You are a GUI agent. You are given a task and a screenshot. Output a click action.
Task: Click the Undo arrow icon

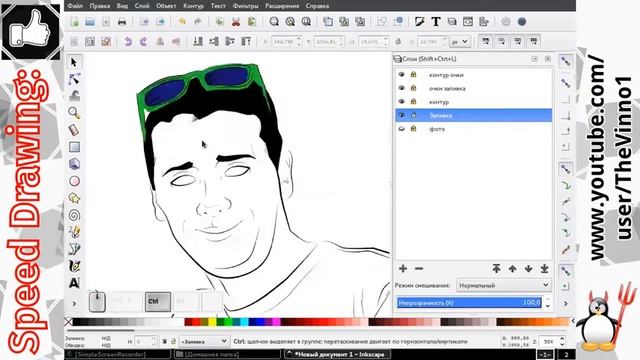(x=182, y=22)
